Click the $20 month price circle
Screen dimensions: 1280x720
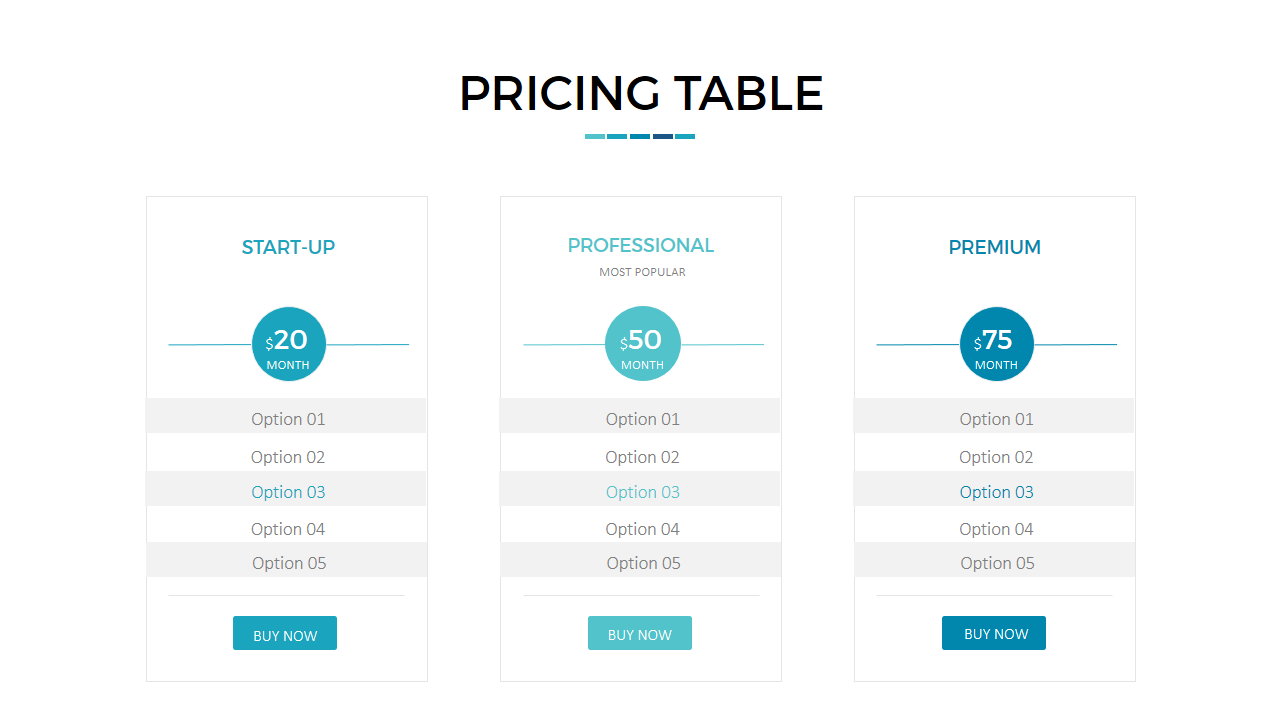288,344
